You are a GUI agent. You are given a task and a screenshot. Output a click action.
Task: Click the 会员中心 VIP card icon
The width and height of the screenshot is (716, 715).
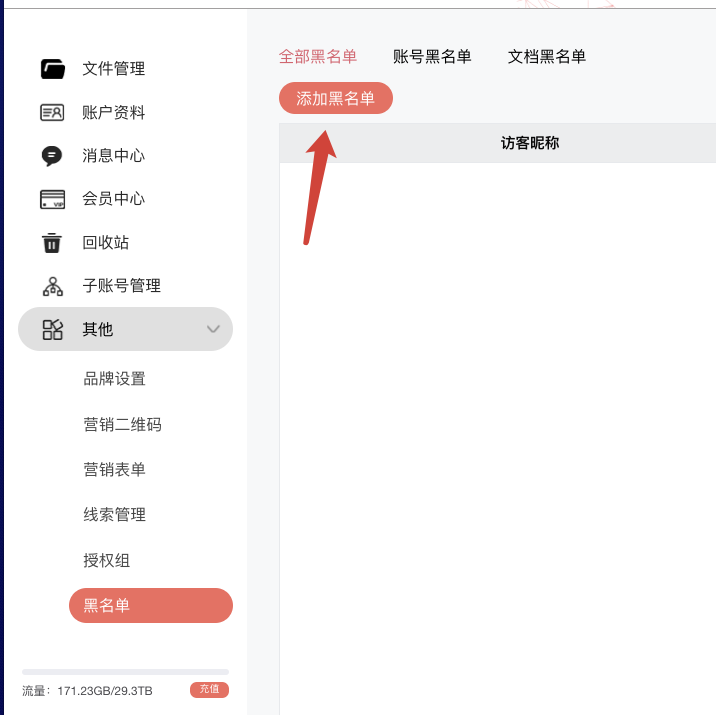(x=53, y=199)
